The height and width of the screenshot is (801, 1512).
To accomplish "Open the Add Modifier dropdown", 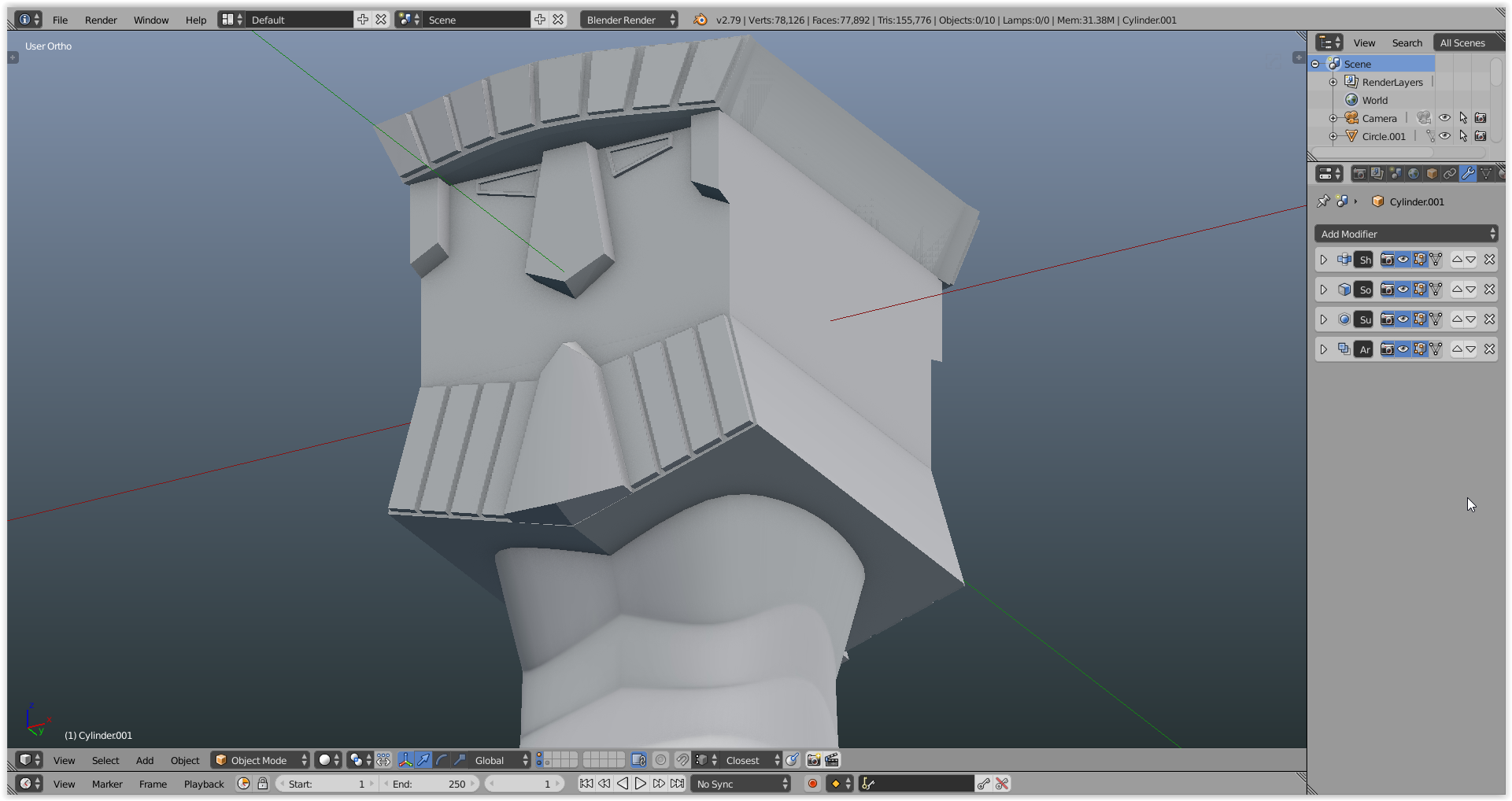I will coord(1406,234).
